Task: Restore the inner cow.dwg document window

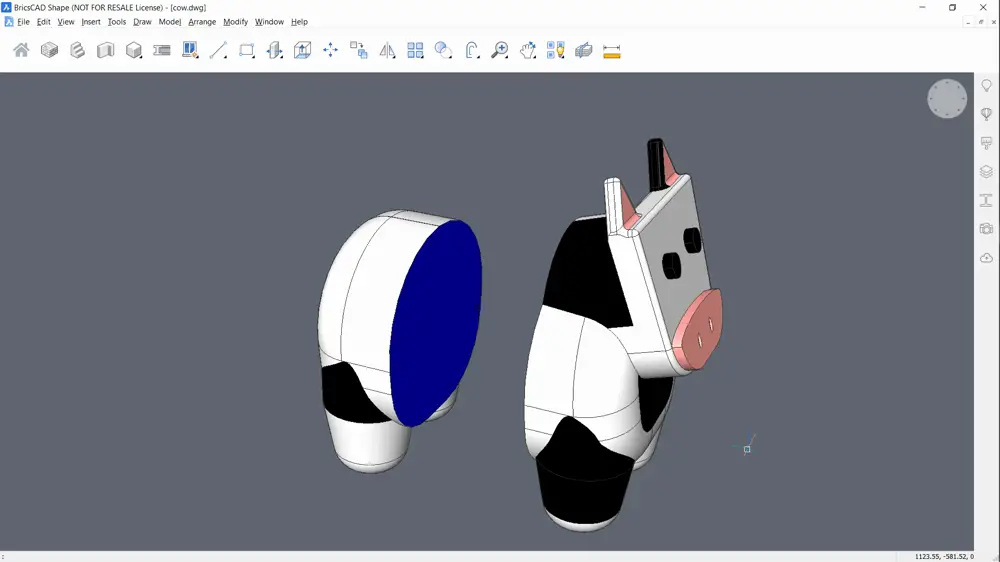Action: [x=981, y=22]
